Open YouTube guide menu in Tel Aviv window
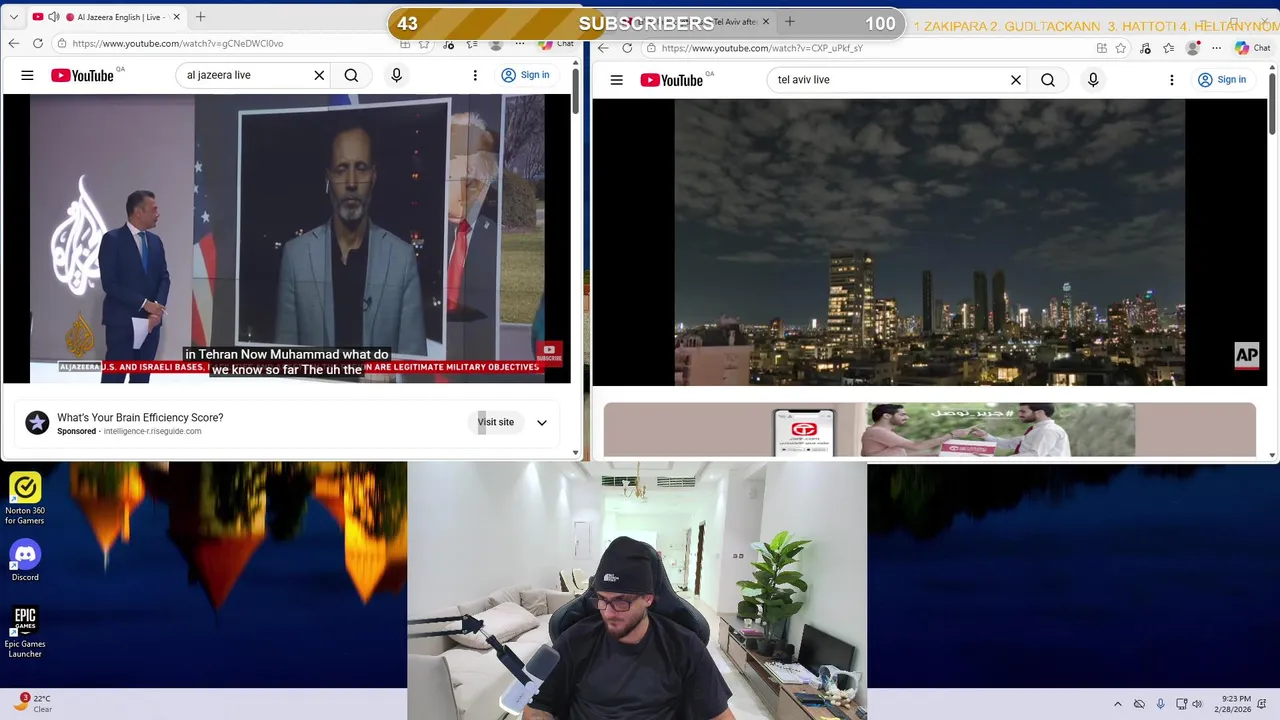 click(x=616, y=80)
